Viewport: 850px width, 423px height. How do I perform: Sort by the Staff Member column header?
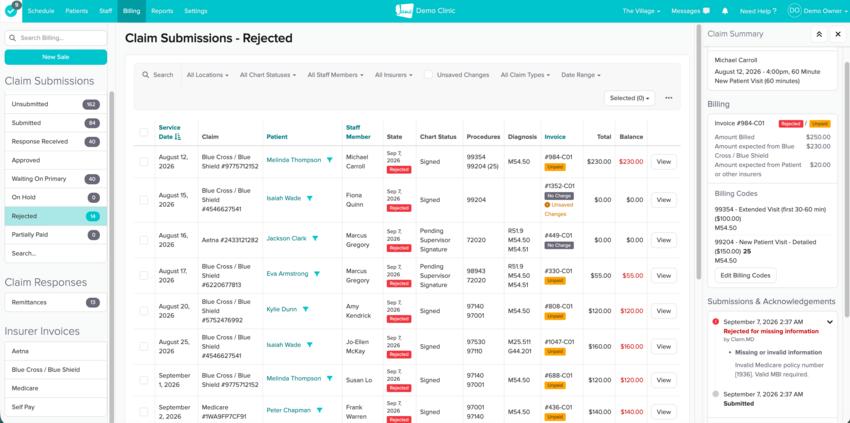pyautogui.click(x=358, y=132)
